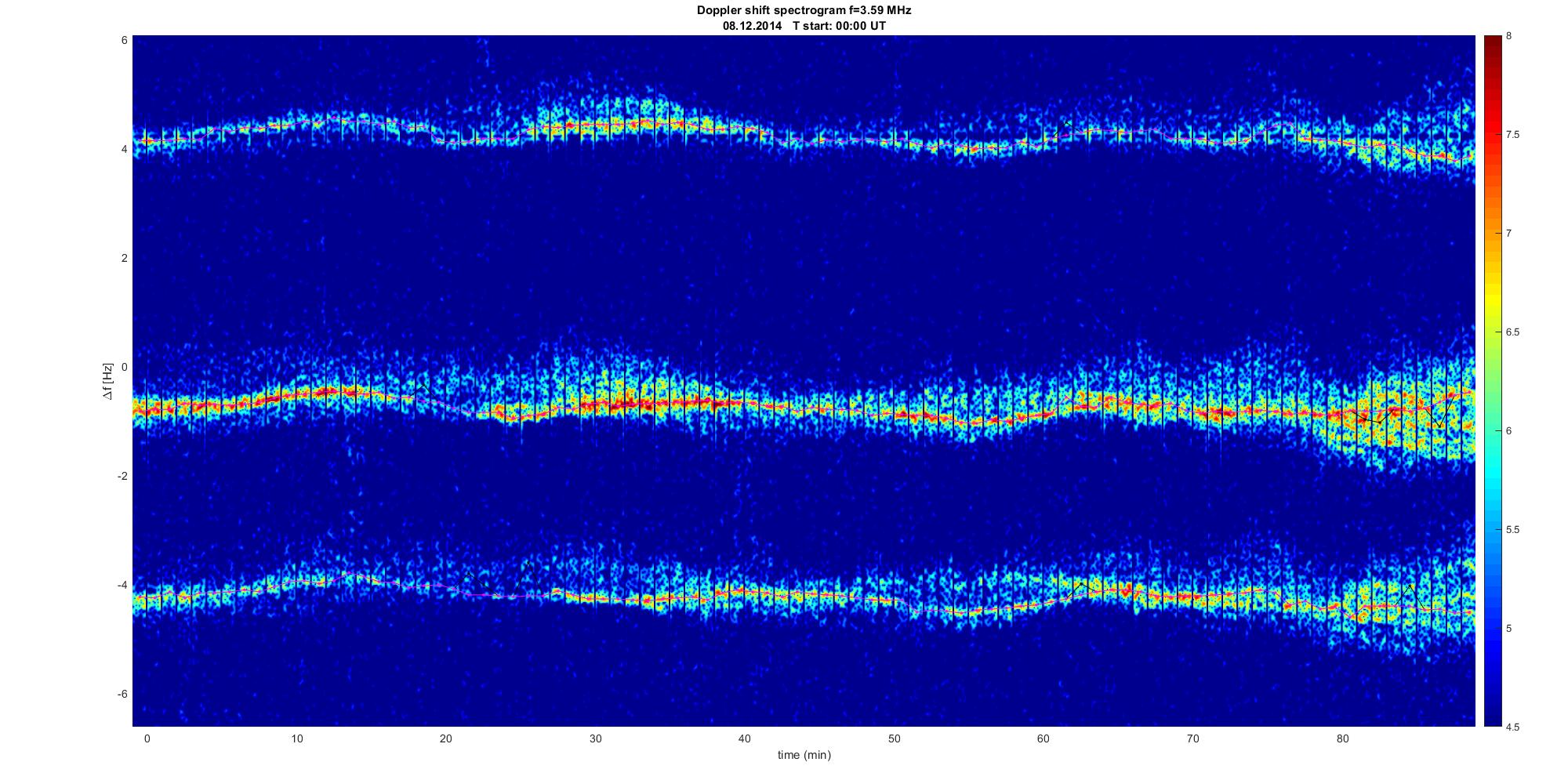Viewport: 1568px width, 780px height.
Task: Click the x-axis tick label '50'
Action: (x=894, y=738)
